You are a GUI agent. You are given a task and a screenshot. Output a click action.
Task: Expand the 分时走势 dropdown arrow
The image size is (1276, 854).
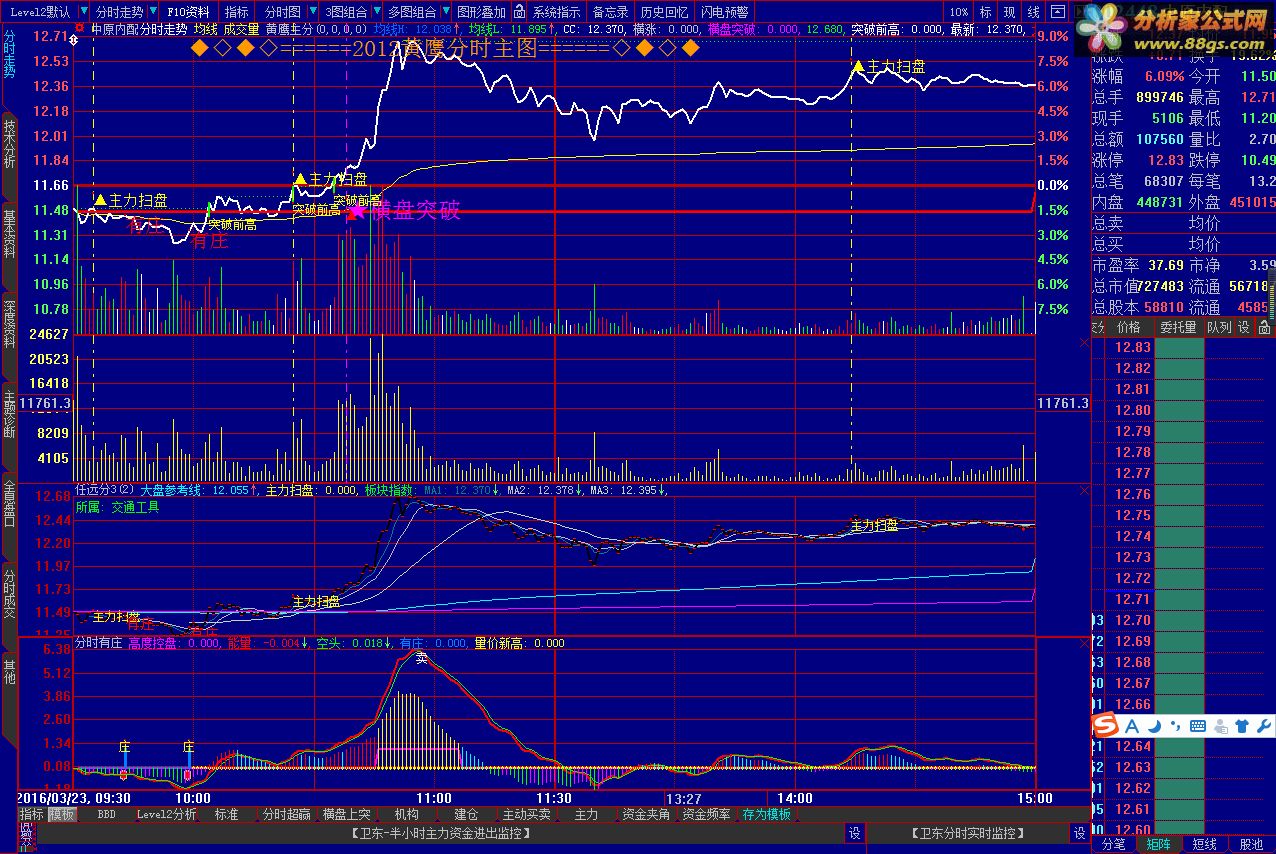(151, 12)
